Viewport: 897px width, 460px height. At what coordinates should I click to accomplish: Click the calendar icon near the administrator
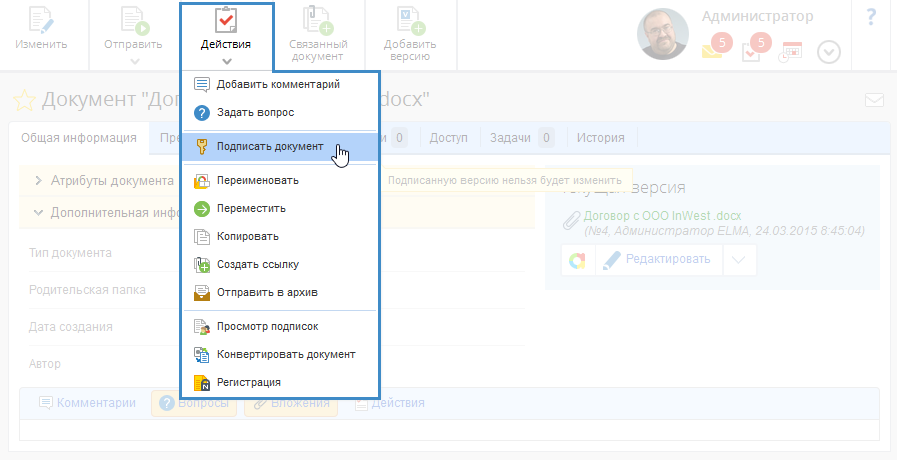[x=791, y=51]
